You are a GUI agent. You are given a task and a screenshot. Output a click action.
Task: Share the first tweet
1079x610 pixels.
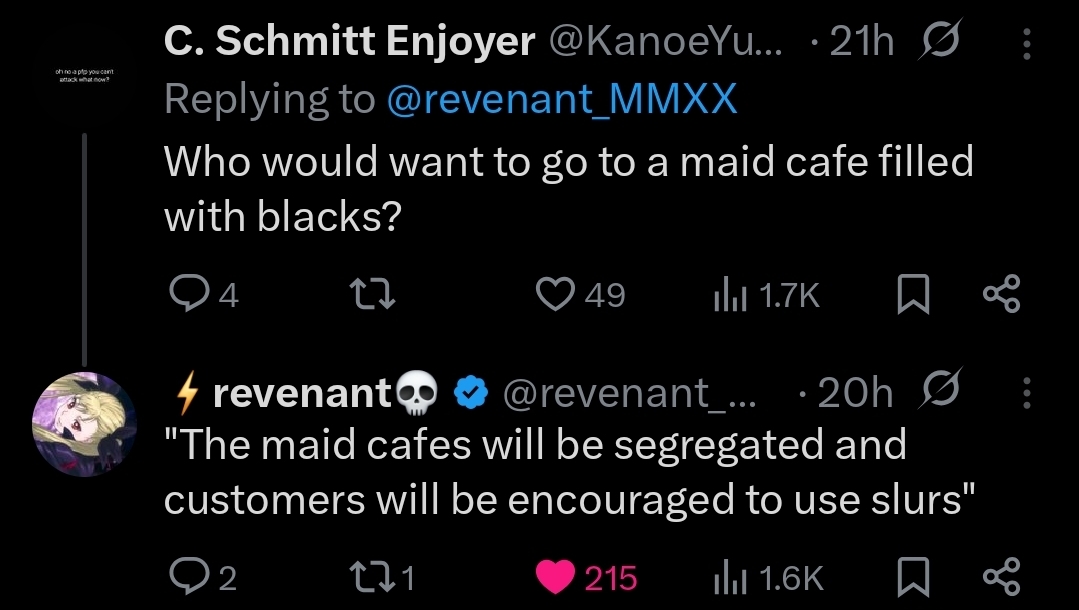[x=1001, y=295]
